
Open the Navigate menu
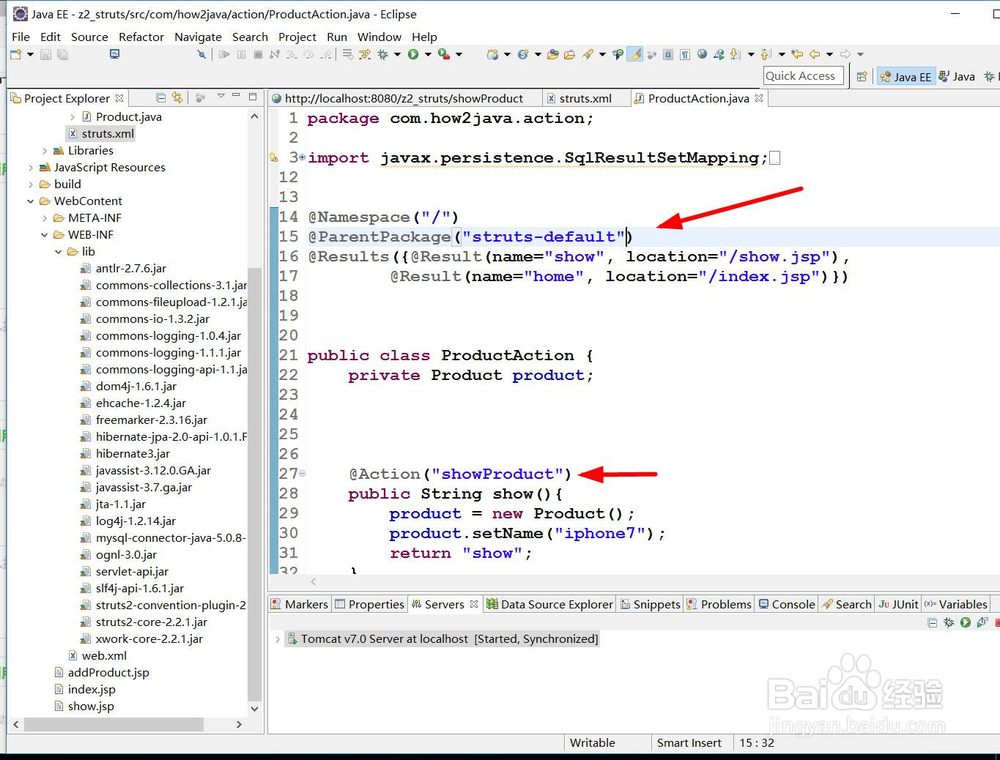point(198,37)
